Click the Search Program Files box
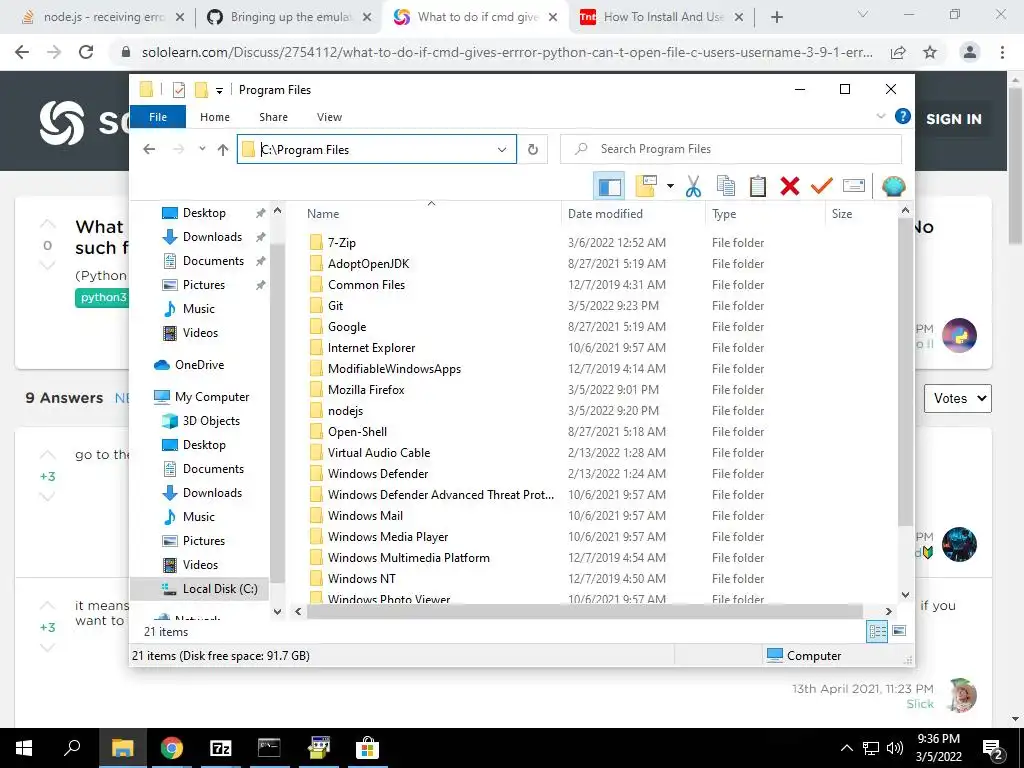Viewport: 1024px width, 768px height. coord(731,149)
